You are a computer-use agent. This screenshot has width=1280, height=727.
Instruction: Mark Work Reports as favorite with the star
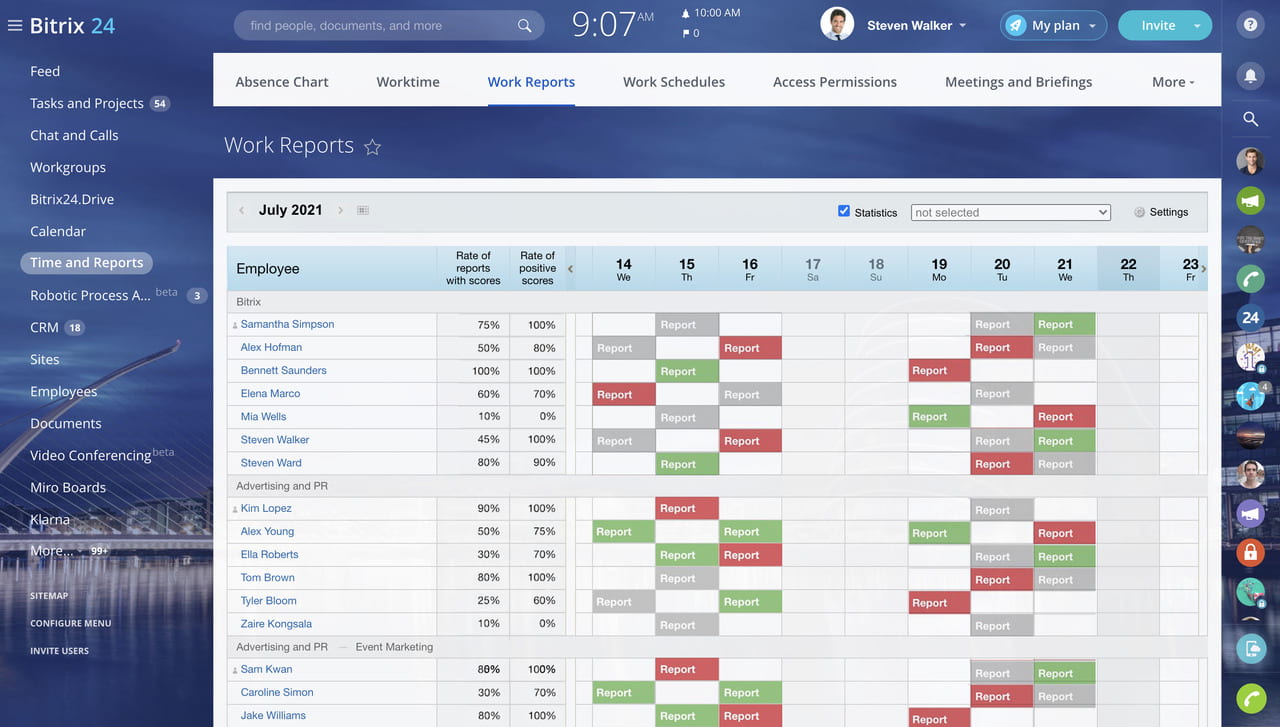click(x=372, y=147)
